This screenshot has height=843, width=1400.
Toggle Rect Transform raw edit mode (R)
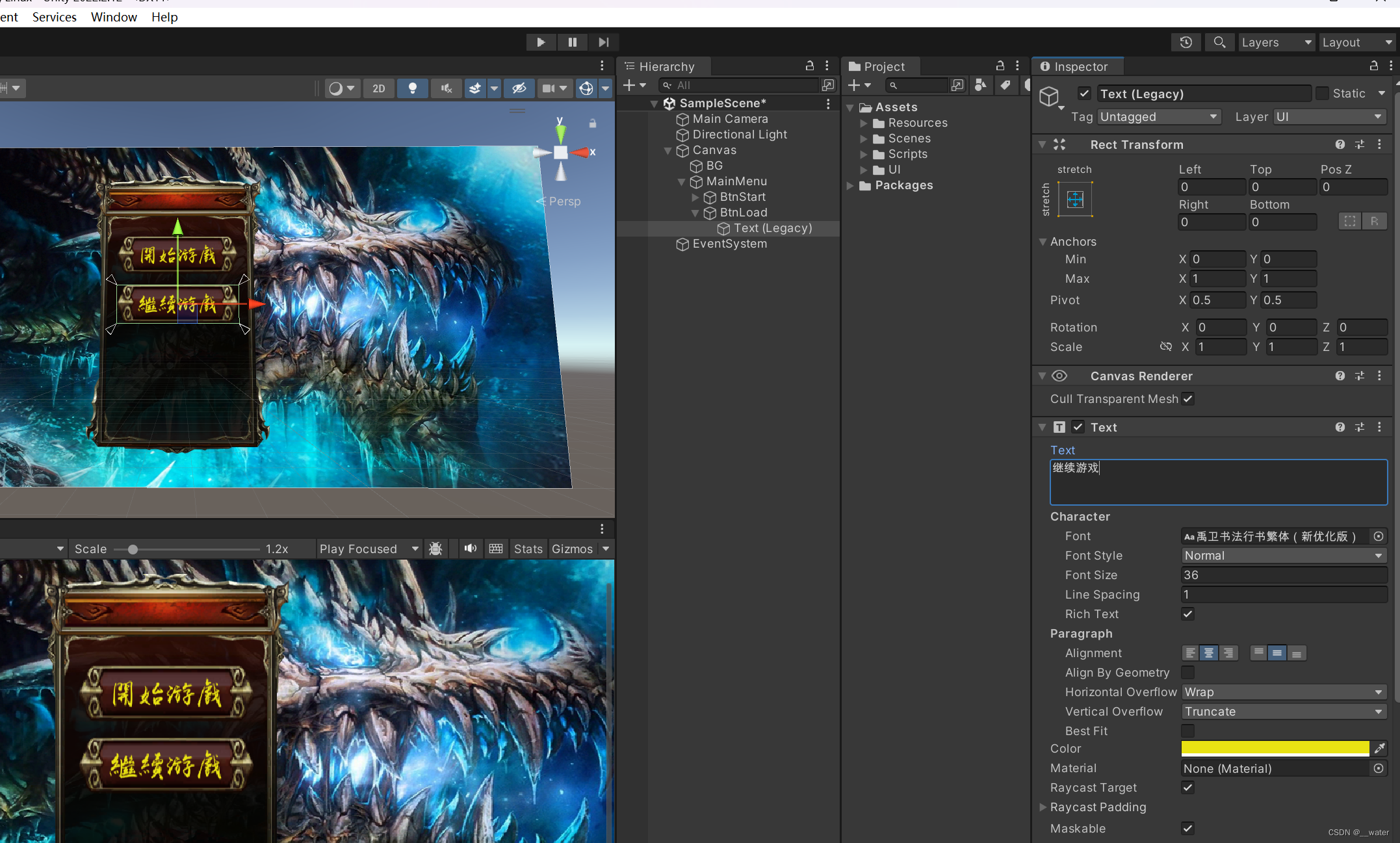coord(1375,222)
